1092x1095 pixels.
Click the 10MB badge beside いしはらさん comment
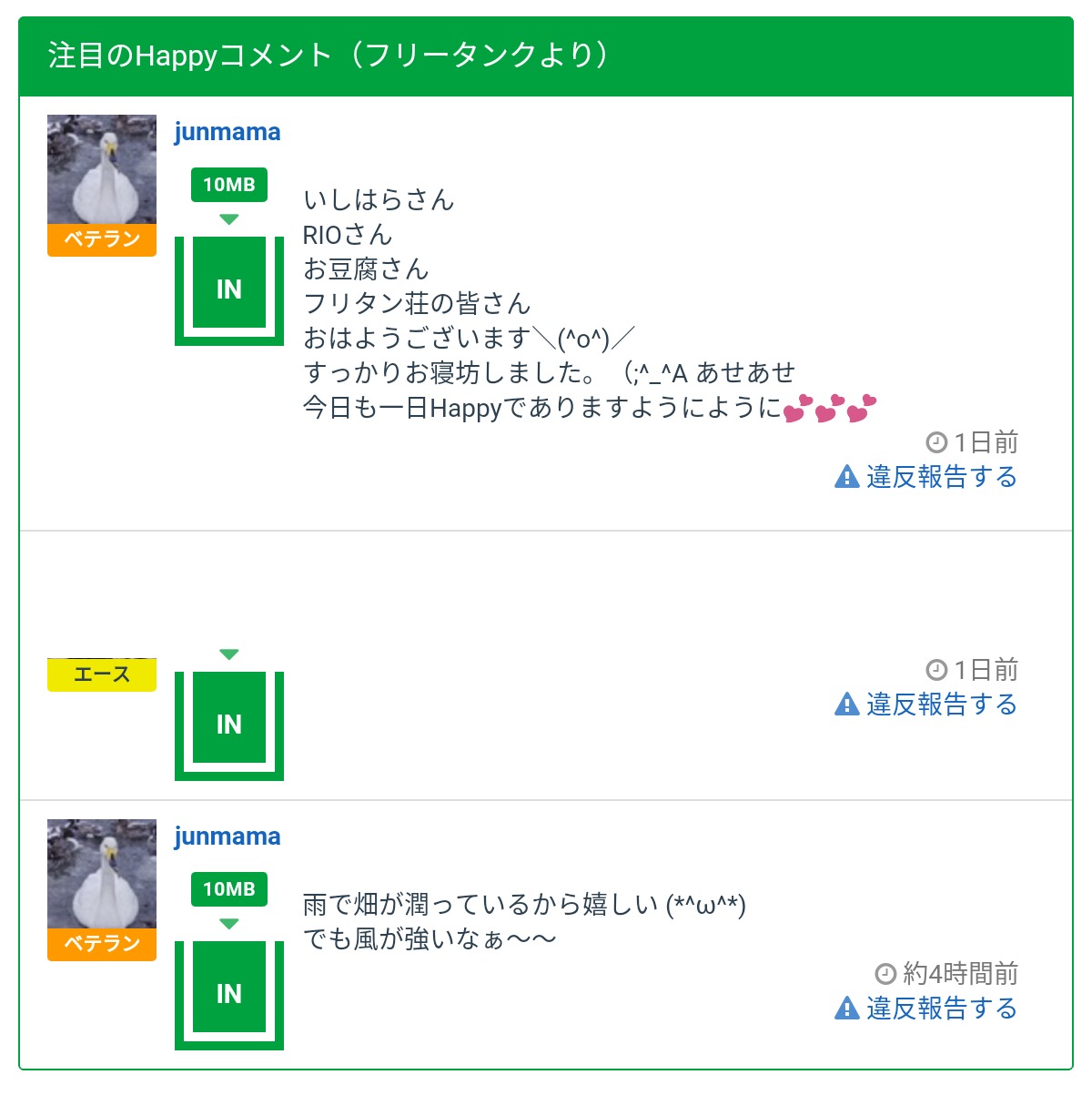(x=229, y=185)
